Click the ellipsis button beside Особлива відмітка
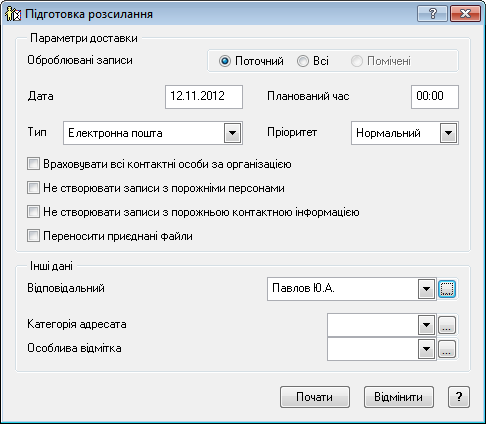Screen dimensions: 486x424 [x=447, y=349]
